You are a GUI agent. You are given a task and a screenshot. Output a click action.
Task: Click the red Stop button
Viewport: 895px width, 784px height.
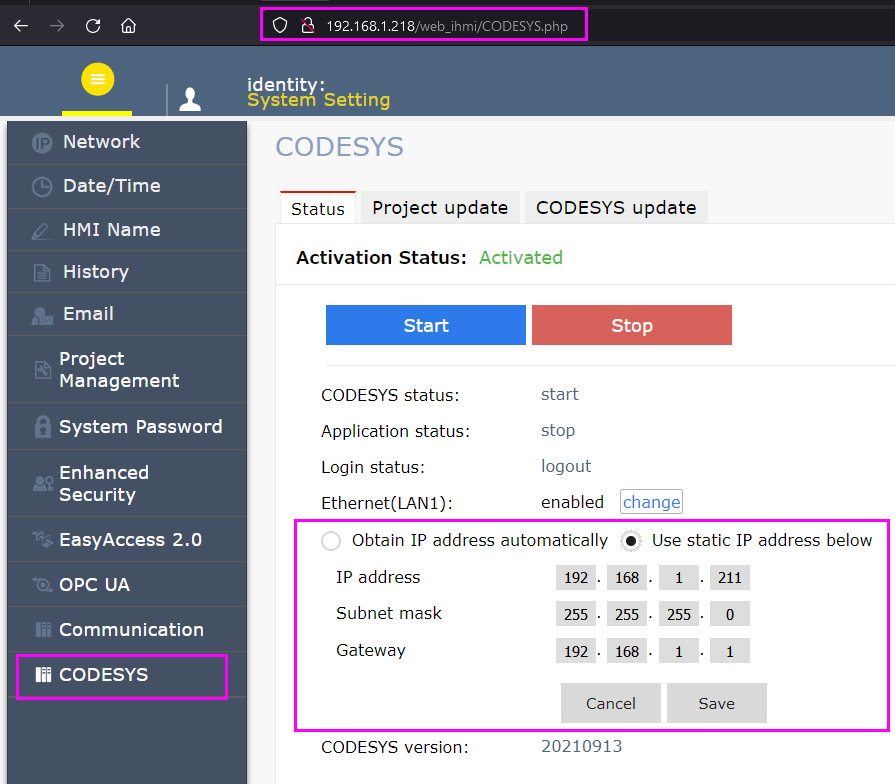632,325
